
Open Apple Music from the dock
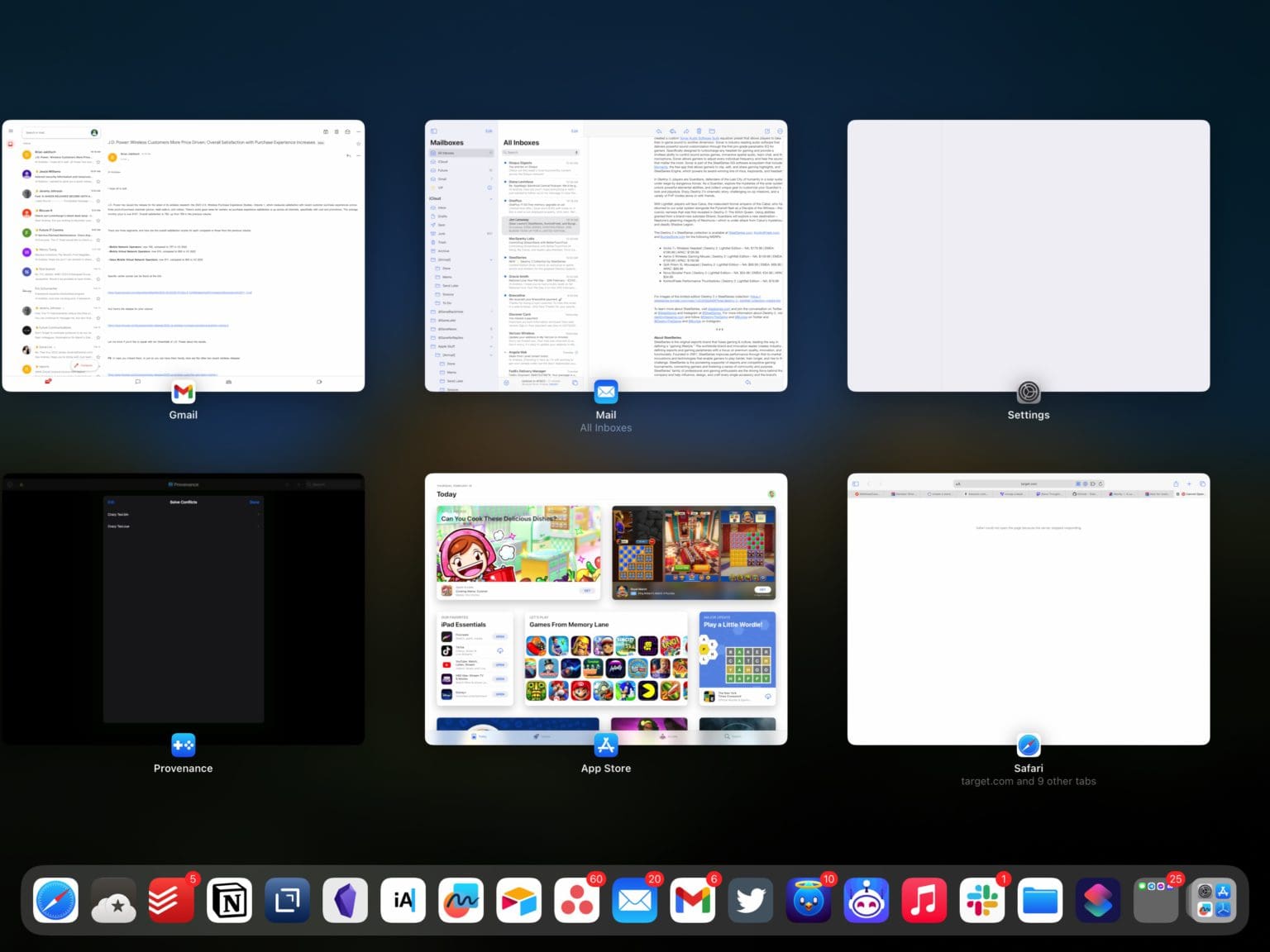pyautogui.click(x=924, y=900)
